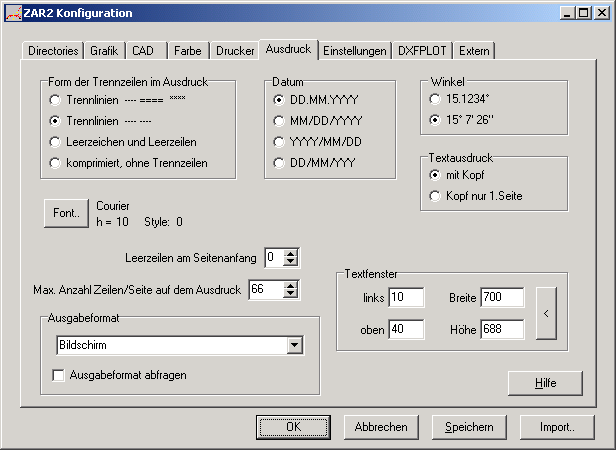Click the Speichern button
The image size is (616, 450).
[x=469, y=427]
